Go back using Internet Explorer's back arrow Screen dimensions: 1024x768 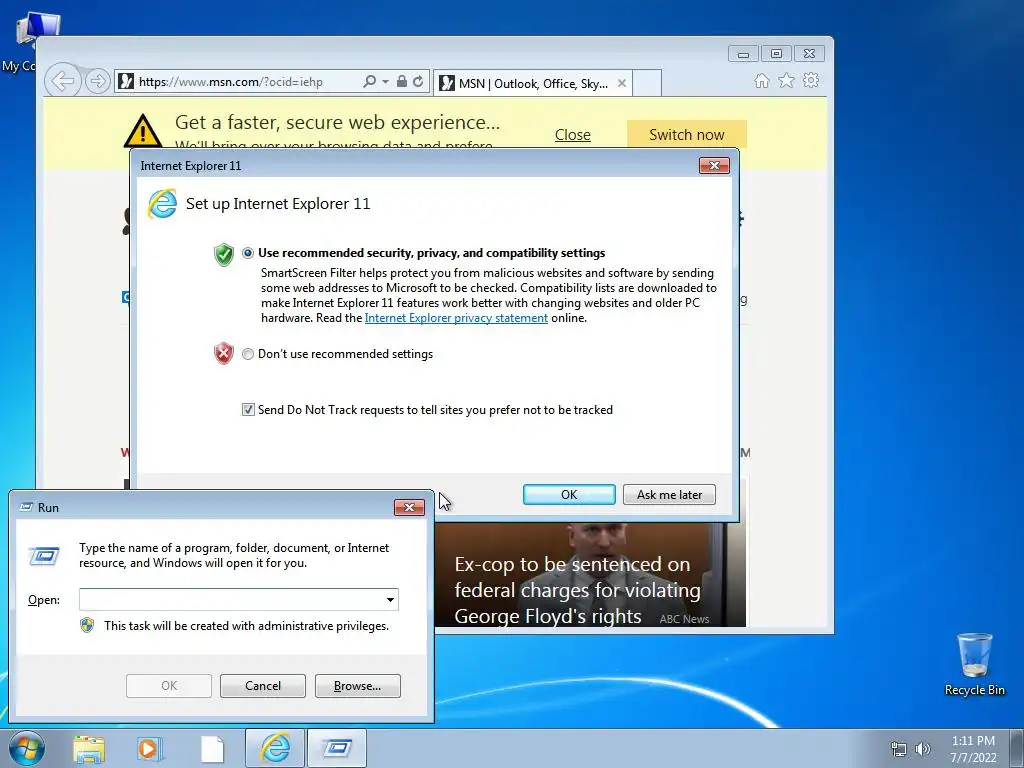(x=63, y=82)
